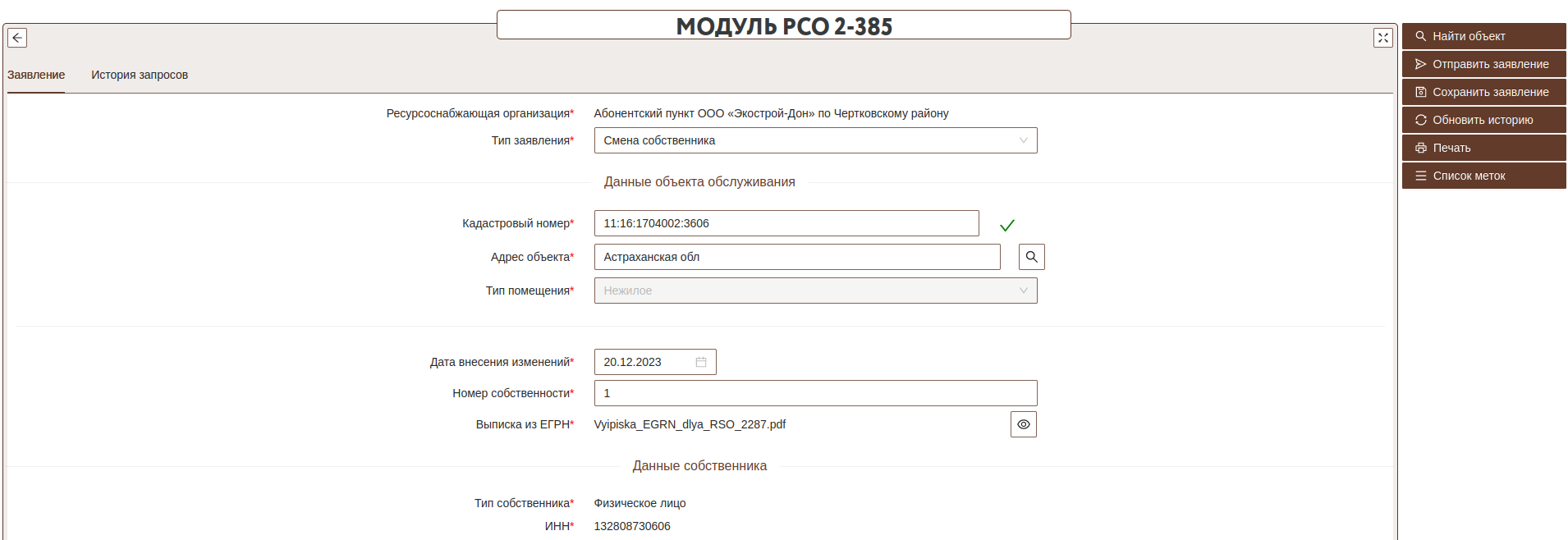Image resolution: width=1568 pixels, height=540 pixels.
Task: Save the application with Сохранить заявление
Action: point(1483,92)
